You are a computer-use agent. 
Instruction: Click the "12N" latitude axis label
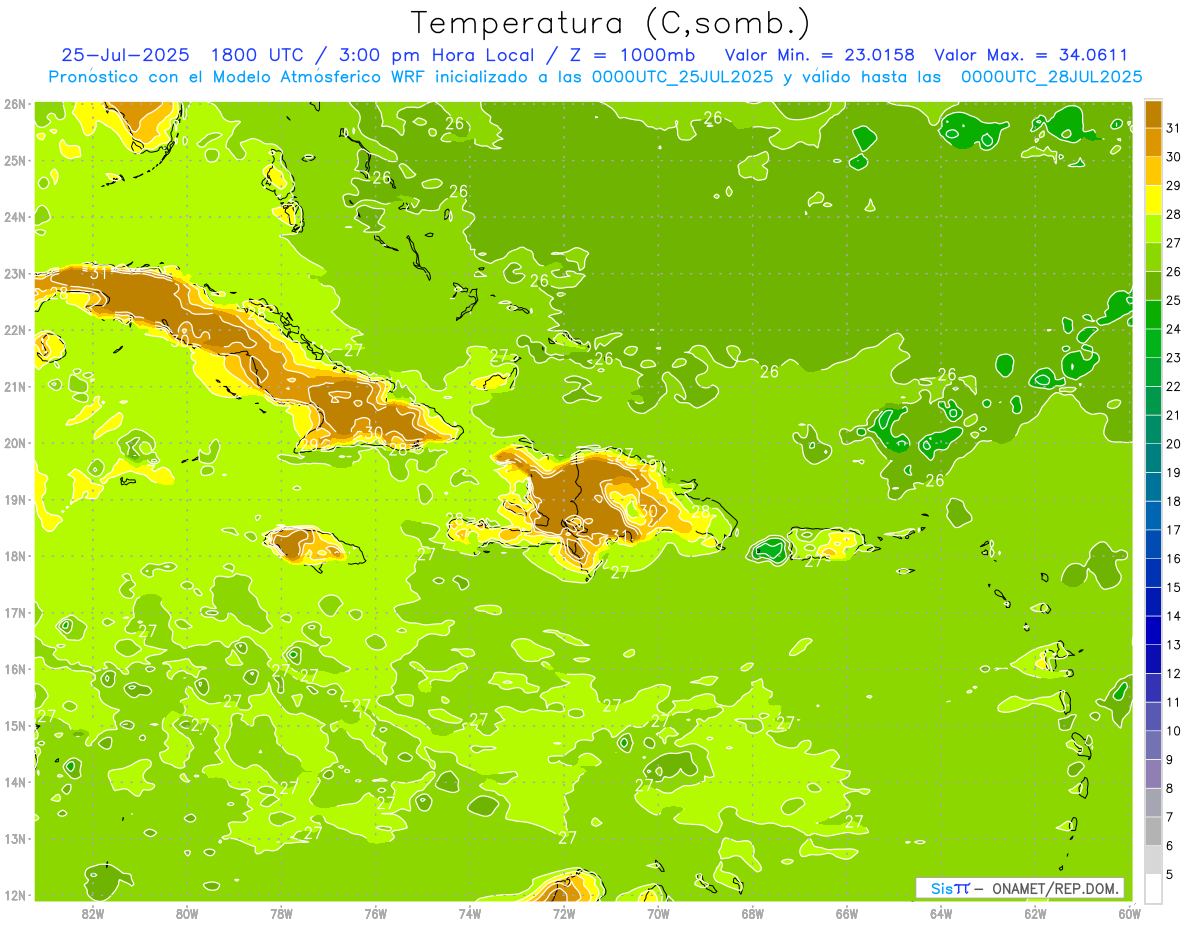pyautogui.click(x=15, y=895)
